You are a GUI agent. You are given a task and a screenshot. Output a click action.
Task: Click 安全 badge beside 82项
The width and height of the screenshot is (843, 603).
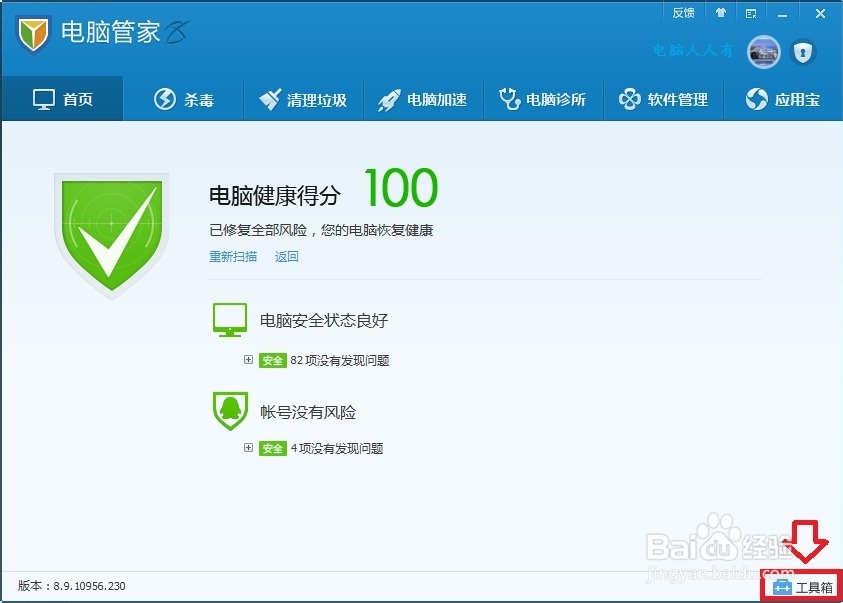(x=273, y=360)
